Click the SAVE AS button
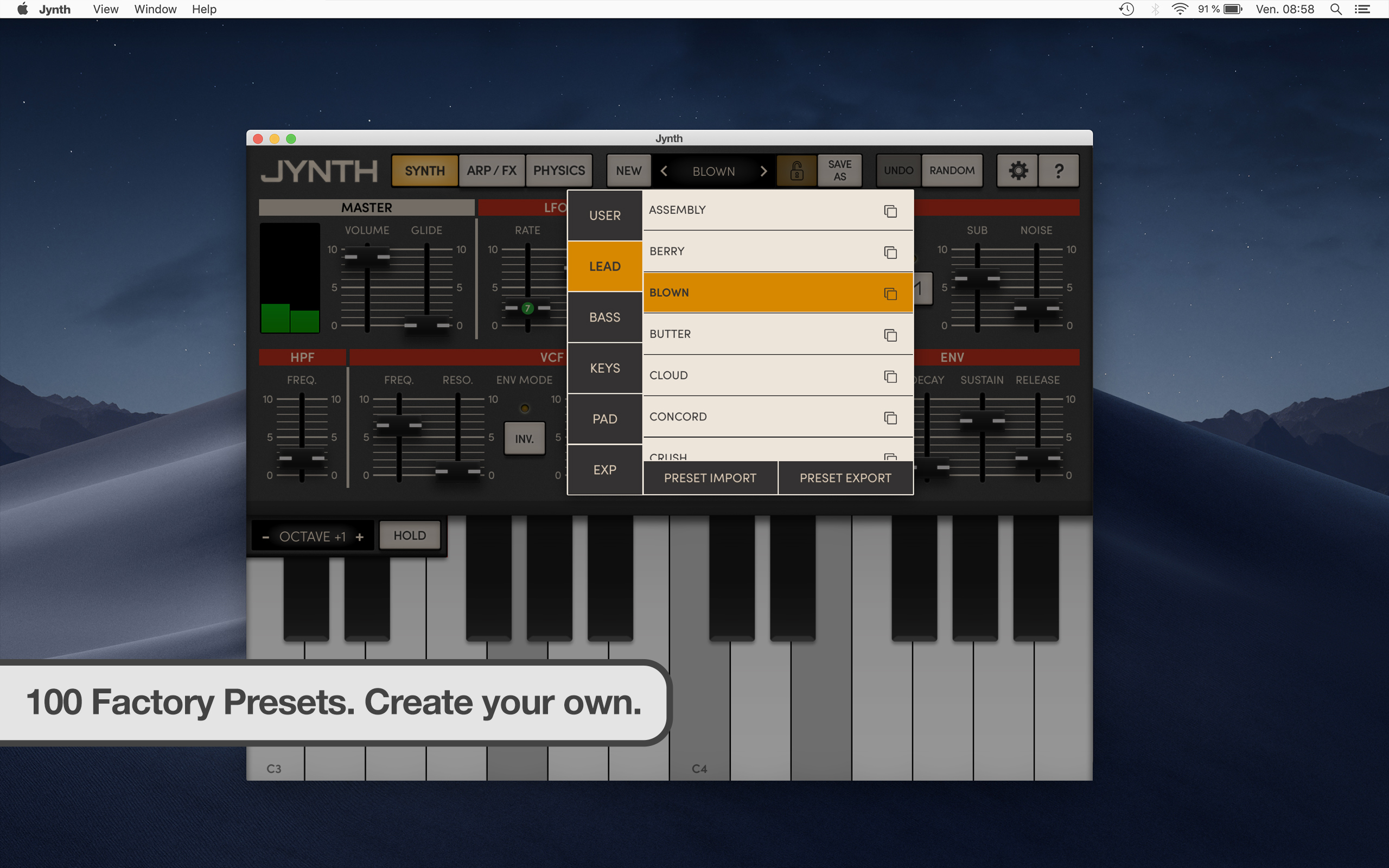Screen dimensions: 1389x868 (x=839, y=170)
